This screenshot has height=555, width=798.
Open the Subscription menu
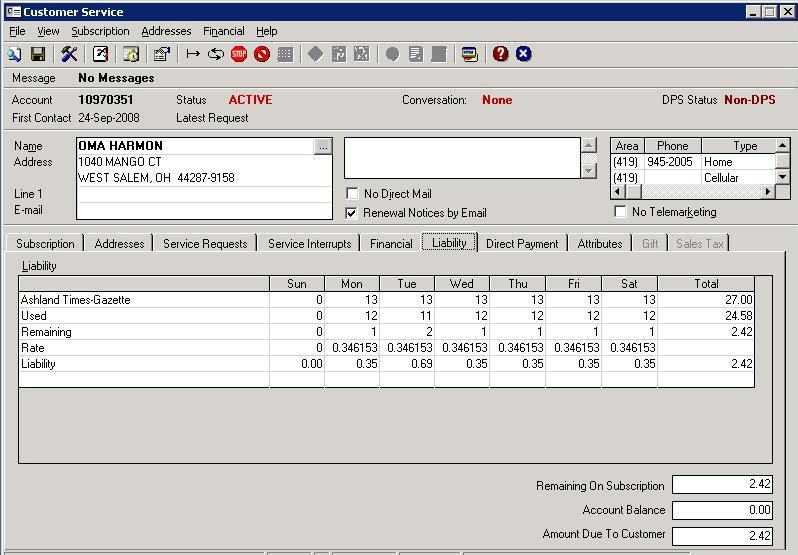100,31
